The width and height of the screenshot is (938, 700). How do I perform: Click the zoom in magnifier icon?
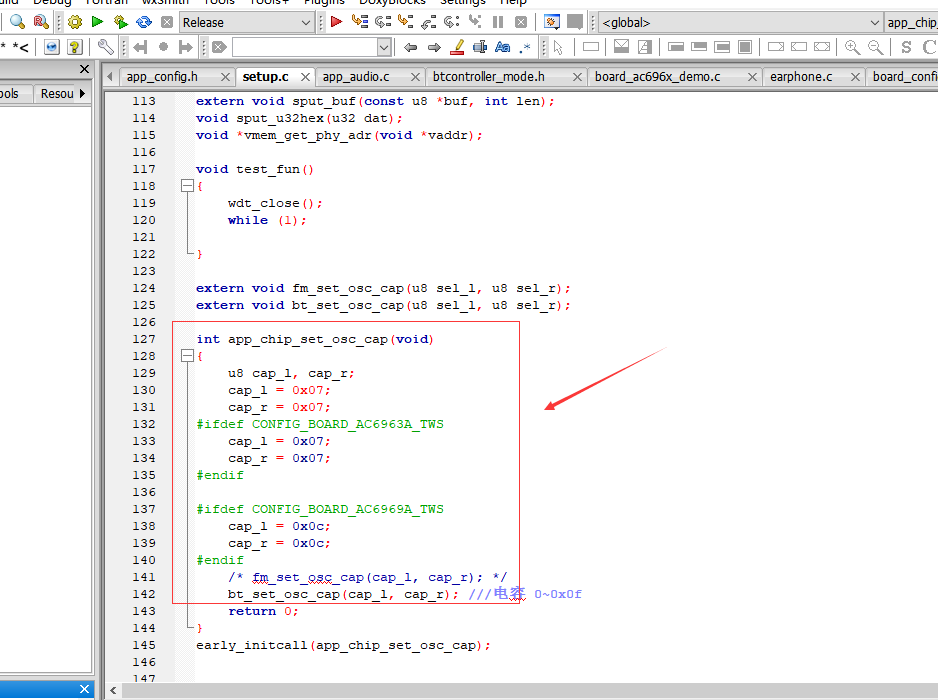coord(852,47)
